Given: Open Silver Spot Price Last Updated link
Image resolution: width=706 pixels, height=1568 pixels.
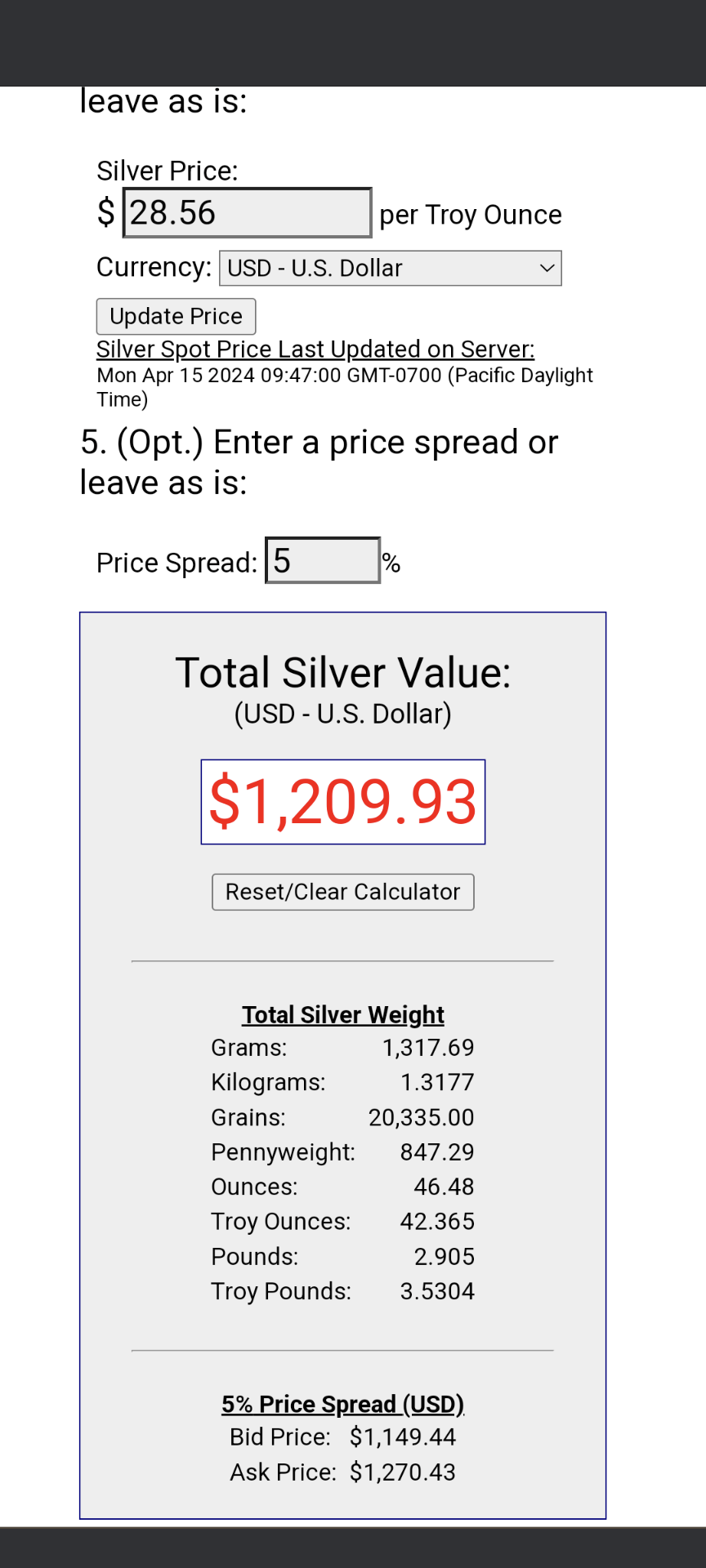Looking at the screenshot, I should (315, 350).
